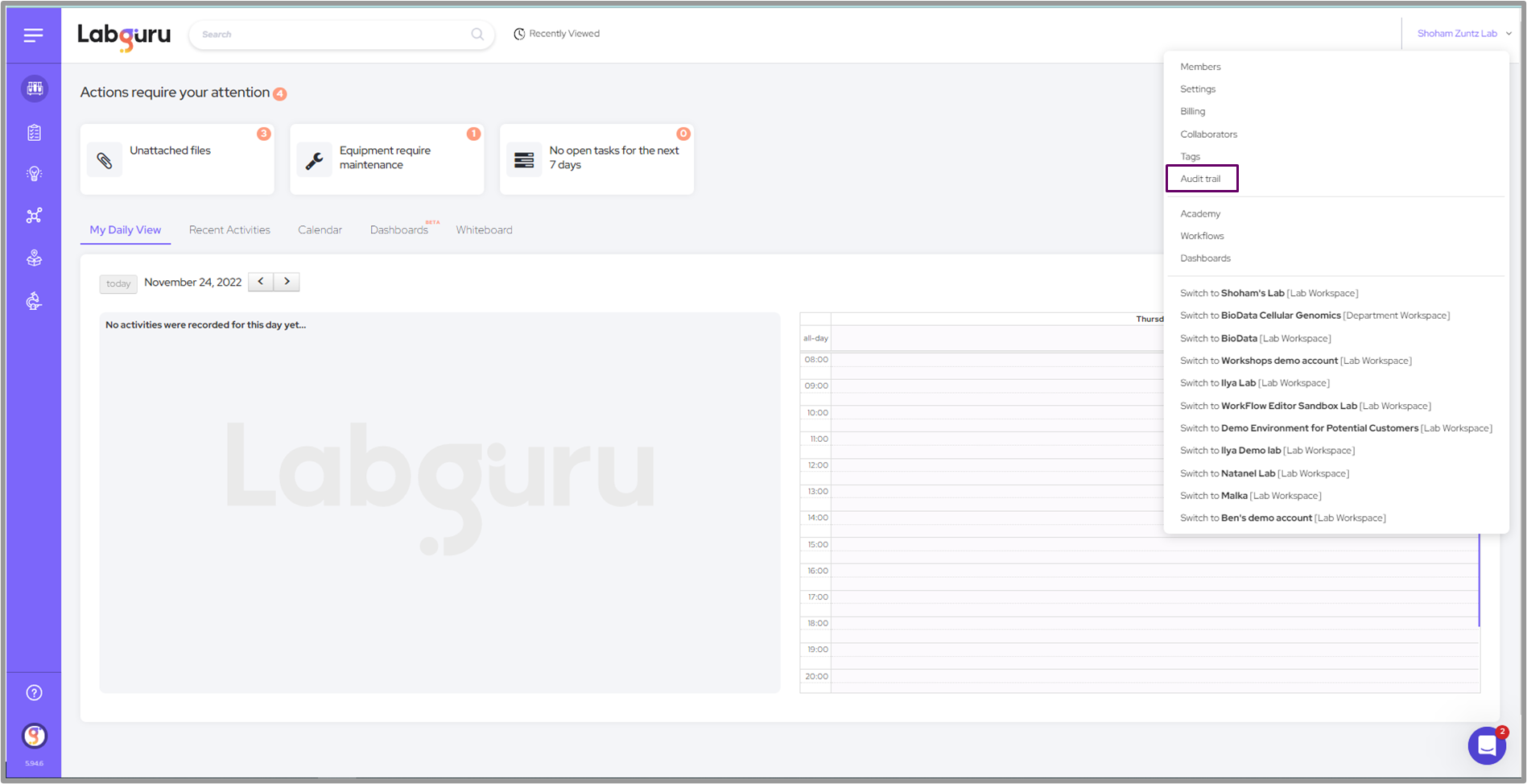The width and height of the screenshot is (1527, 784).
Task: Open the chat messenger bubble
Action: pos(1486,746)
